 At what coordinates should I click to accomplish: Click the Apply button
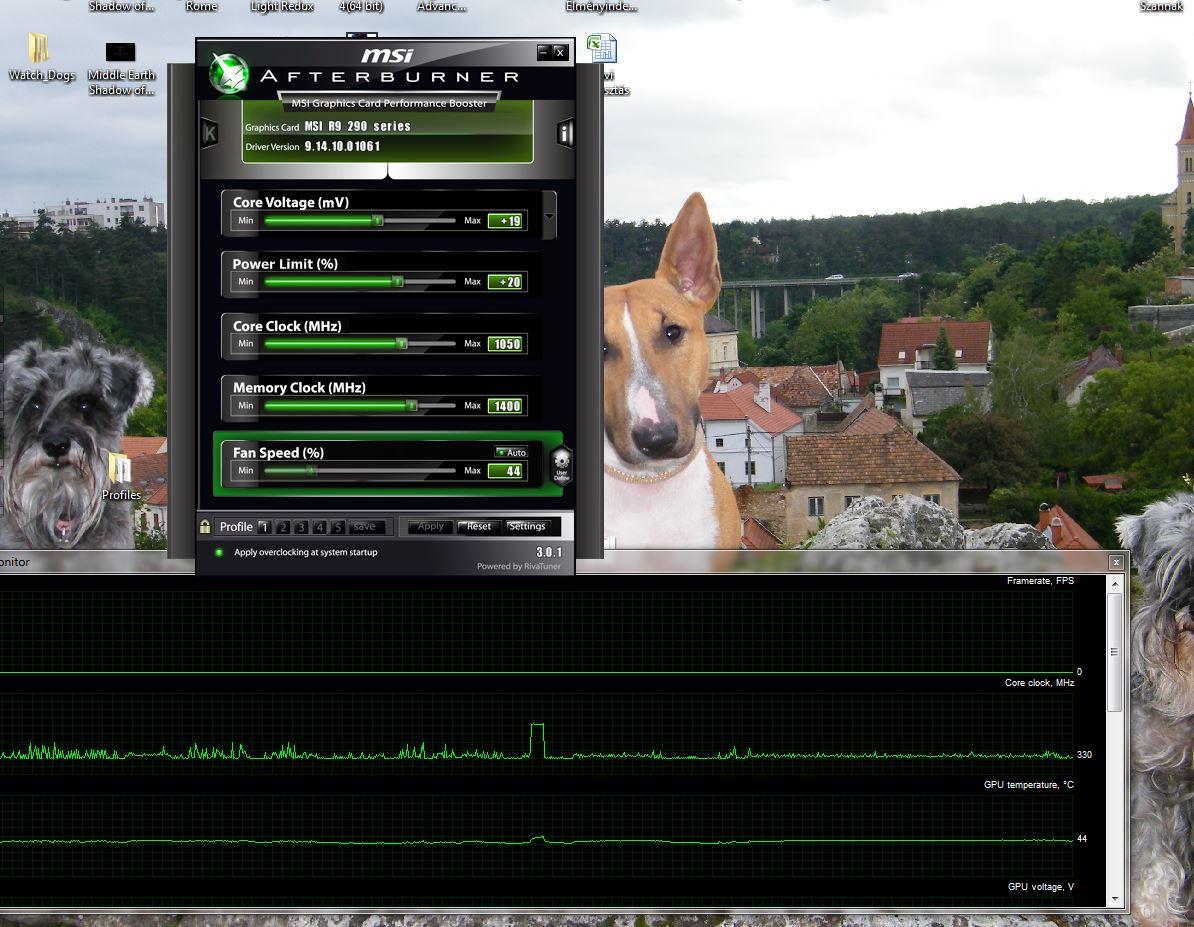coord(430,526)
